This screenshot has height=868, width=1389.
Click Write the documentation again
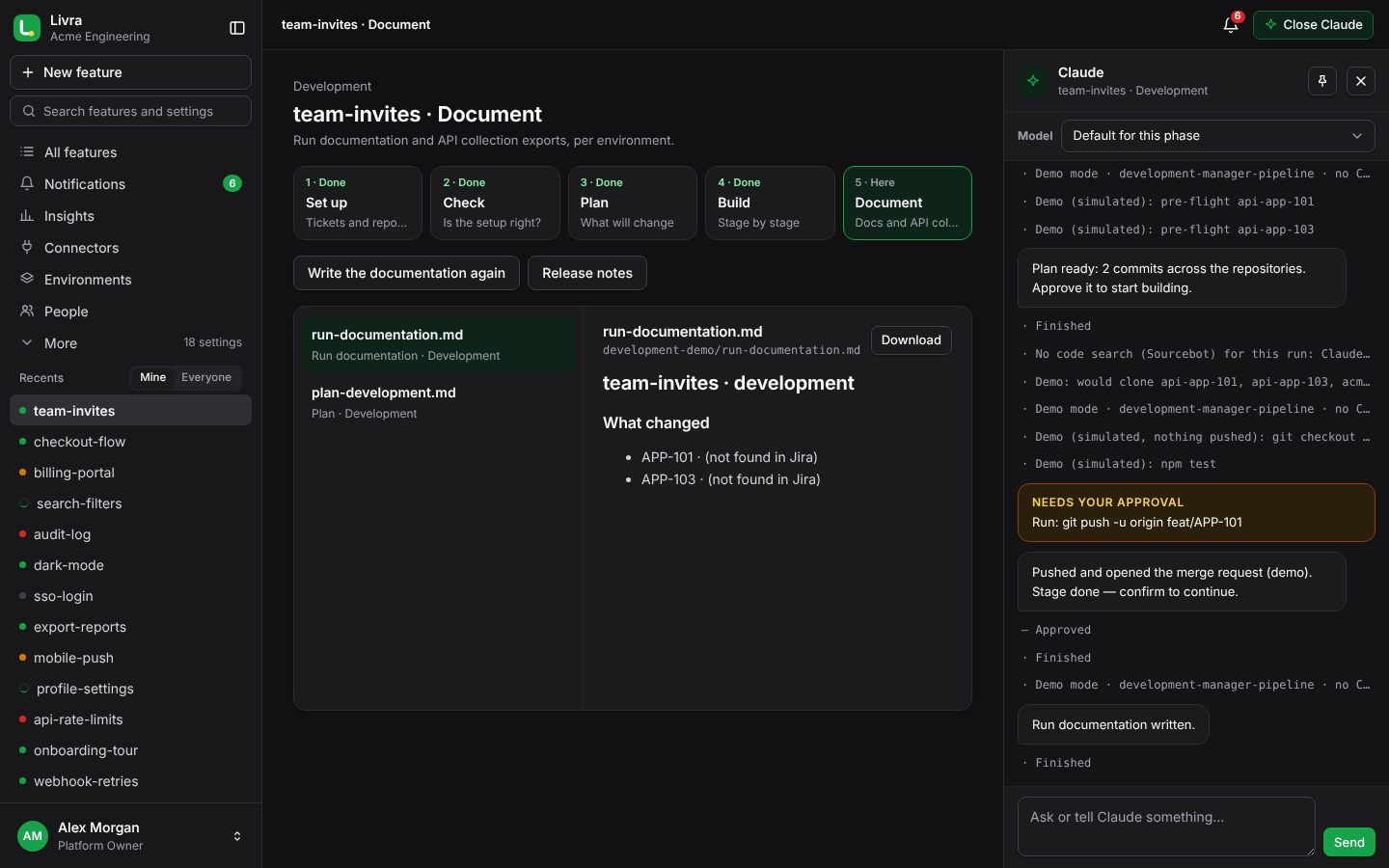(406, 273)
